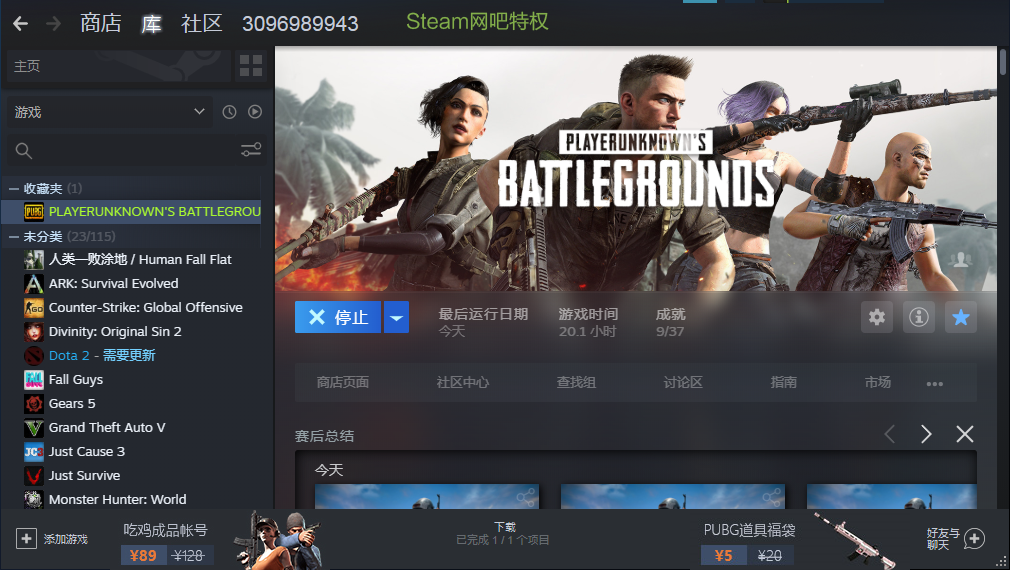Filter ready-to-play games play icon
1010x570 pixels.
[255, 112]
